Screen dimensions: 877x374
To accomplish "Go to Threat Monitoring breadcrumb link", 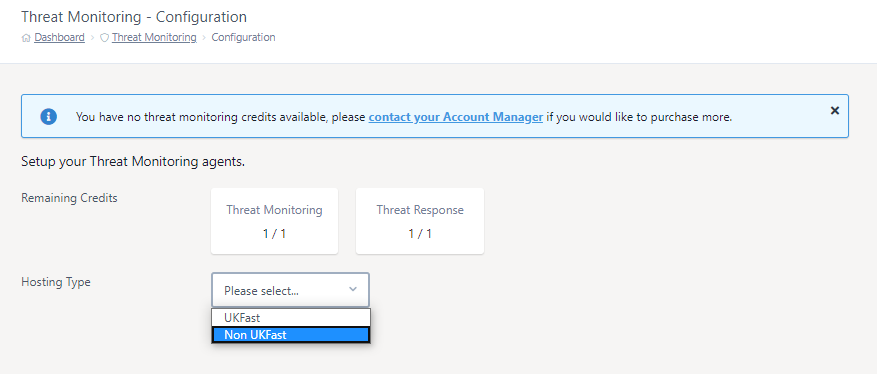I will point(154,37).
